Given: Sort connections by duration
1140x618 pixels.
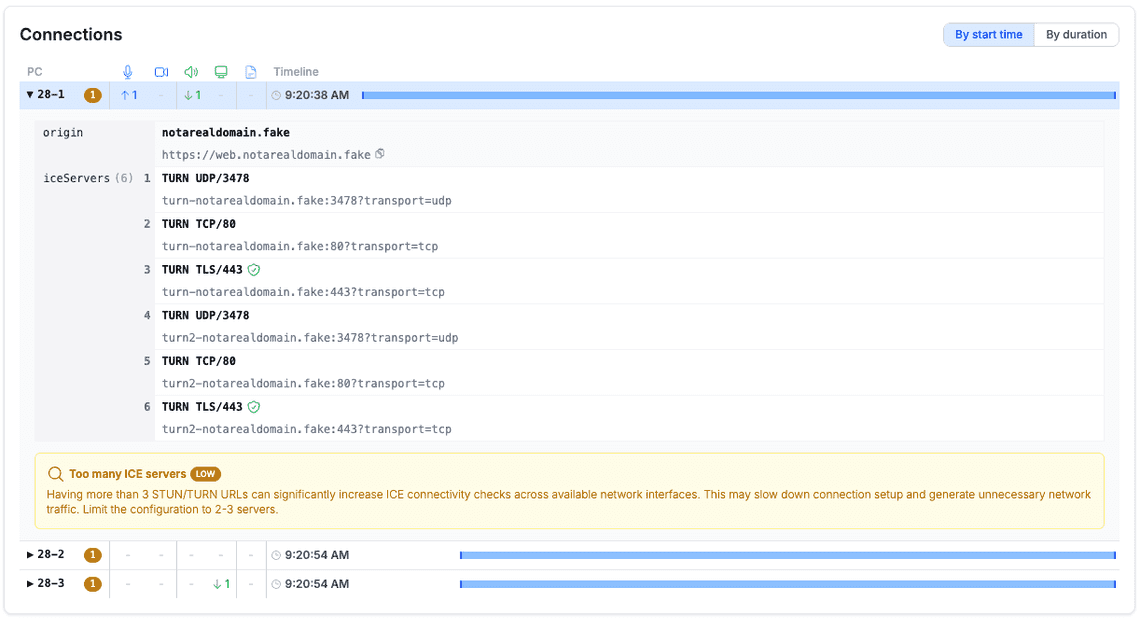Looking at the screenshot, I should click(1076, 35).
